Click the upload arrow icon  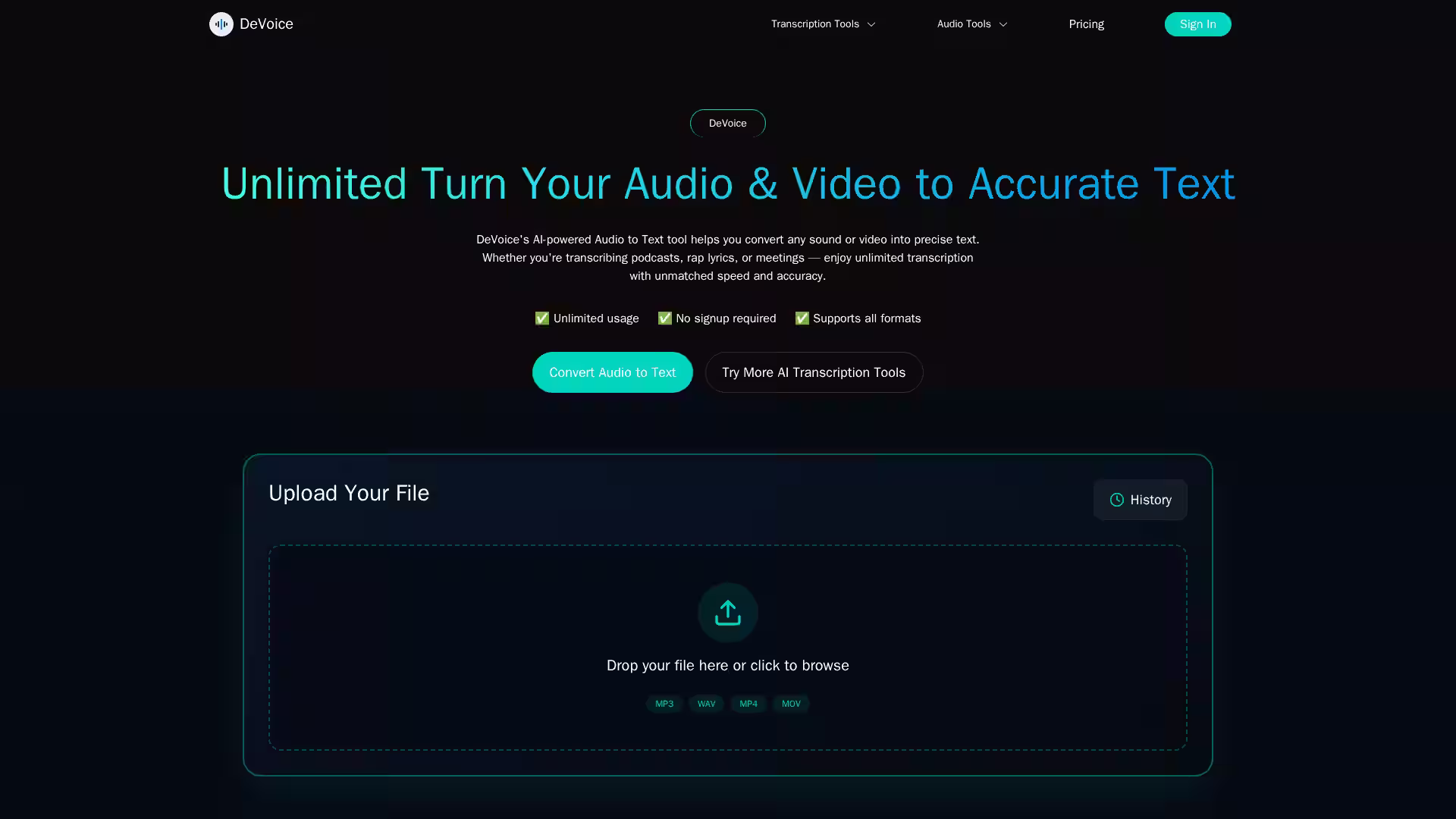pyautogui.click(x=728, y=613)
